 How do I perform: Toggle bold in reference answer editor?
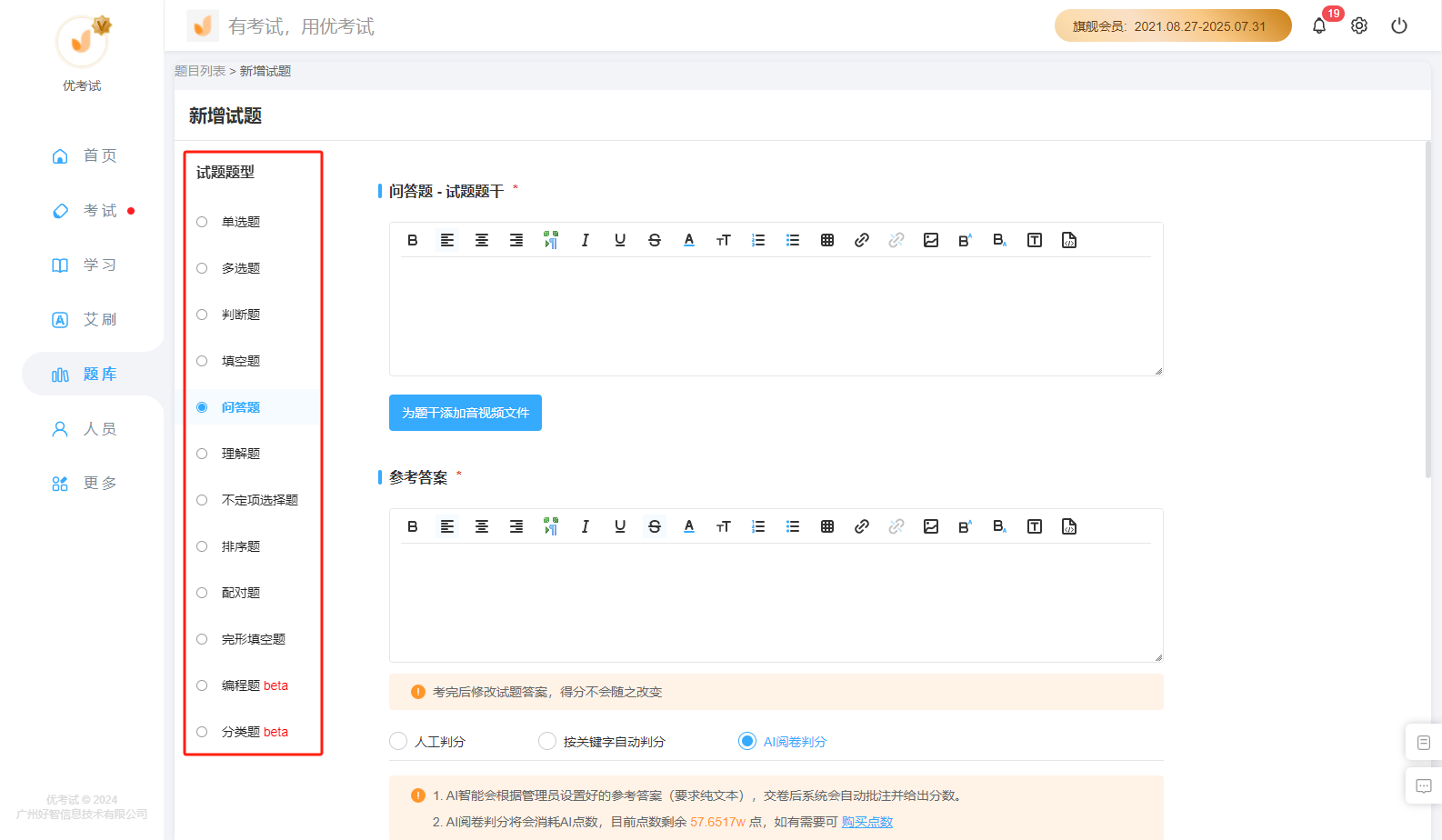coord(413,526)
